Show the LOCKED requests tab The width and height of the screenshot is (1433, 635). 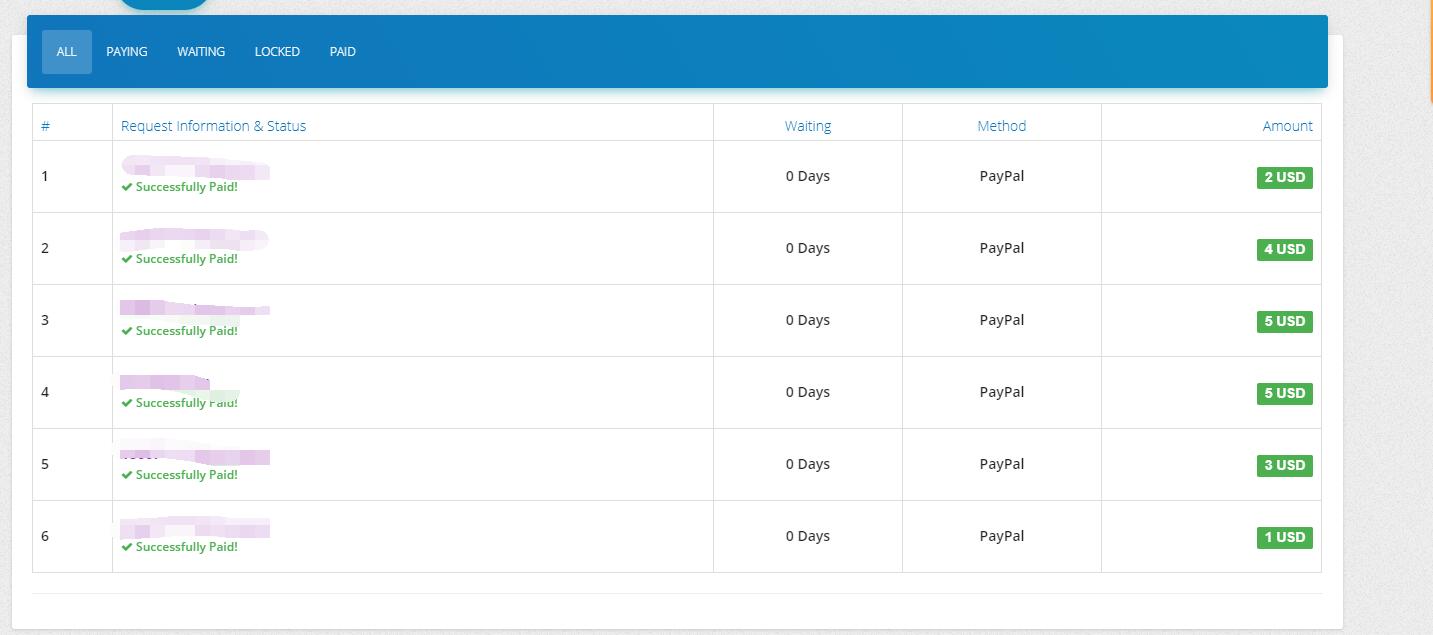click(277, 52)
